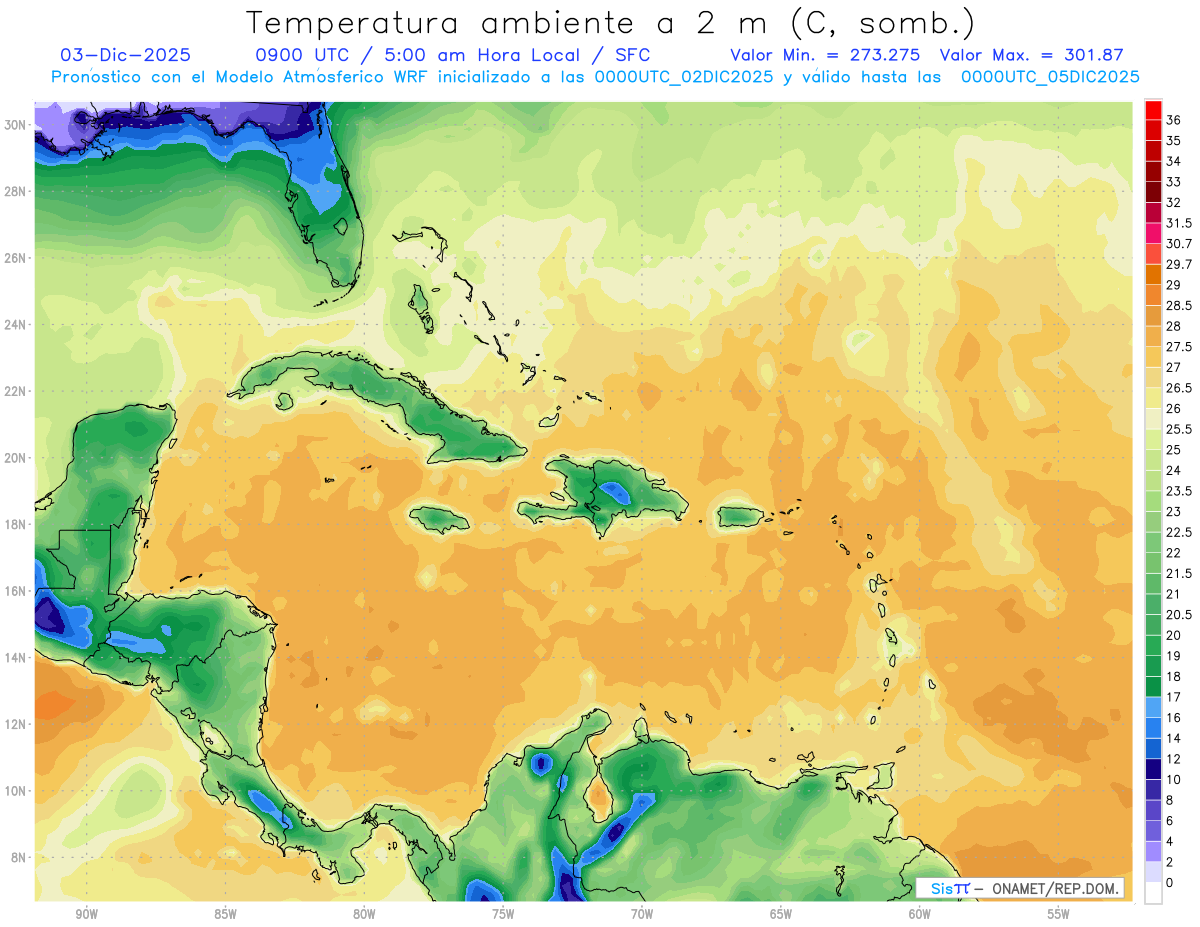The width and height of the screenshot is (1200, 927).
Task: Click the longitude label '80W'
Action: click(x=364, y=914)
